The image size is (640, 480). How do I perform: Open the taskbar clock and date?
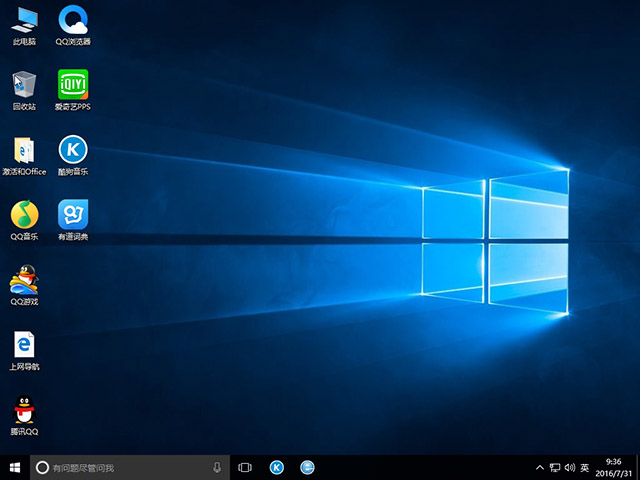click(614, 467)
